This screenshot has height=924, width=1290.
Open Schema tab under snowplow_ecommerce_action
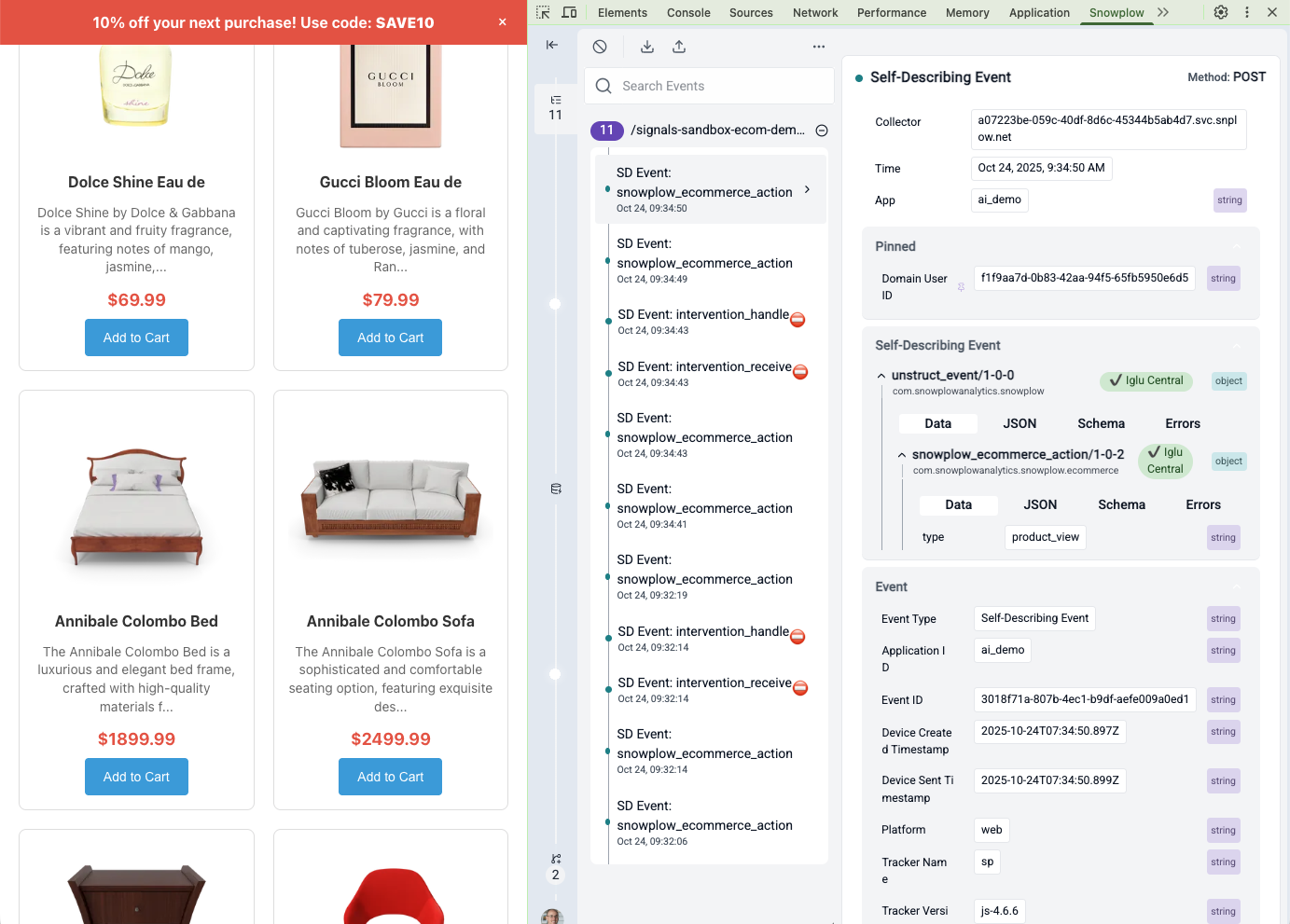click(1121, 504)
